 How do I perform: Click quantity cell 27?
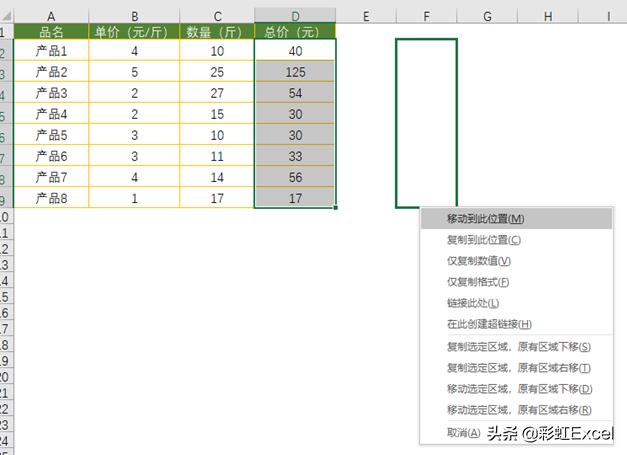[217, 93]
